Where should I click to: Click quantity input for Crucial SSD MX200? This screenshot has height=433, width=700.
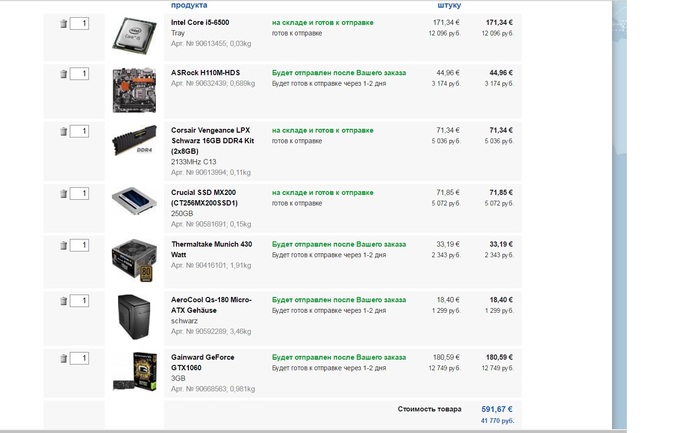click(x=79, y=193)
